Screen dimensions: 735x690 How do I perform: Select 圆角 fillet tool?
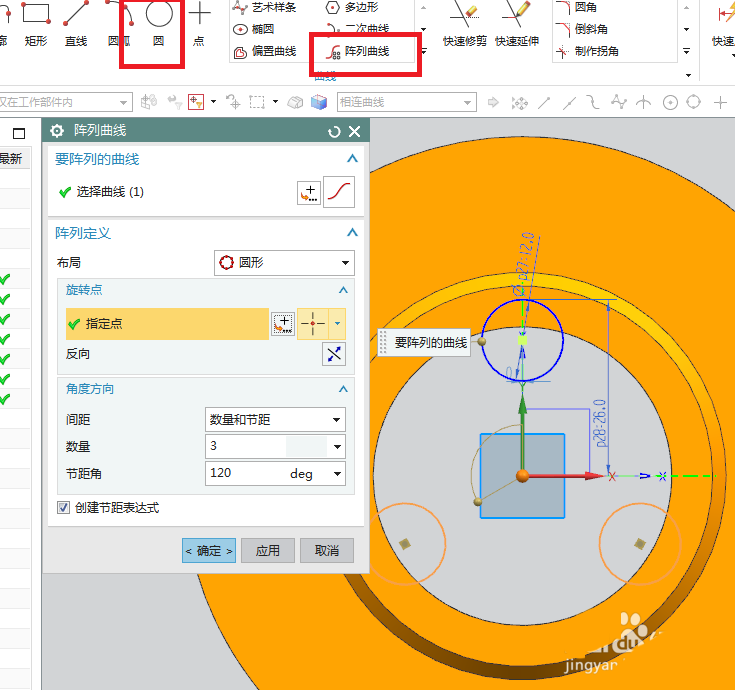pos(577,7)
